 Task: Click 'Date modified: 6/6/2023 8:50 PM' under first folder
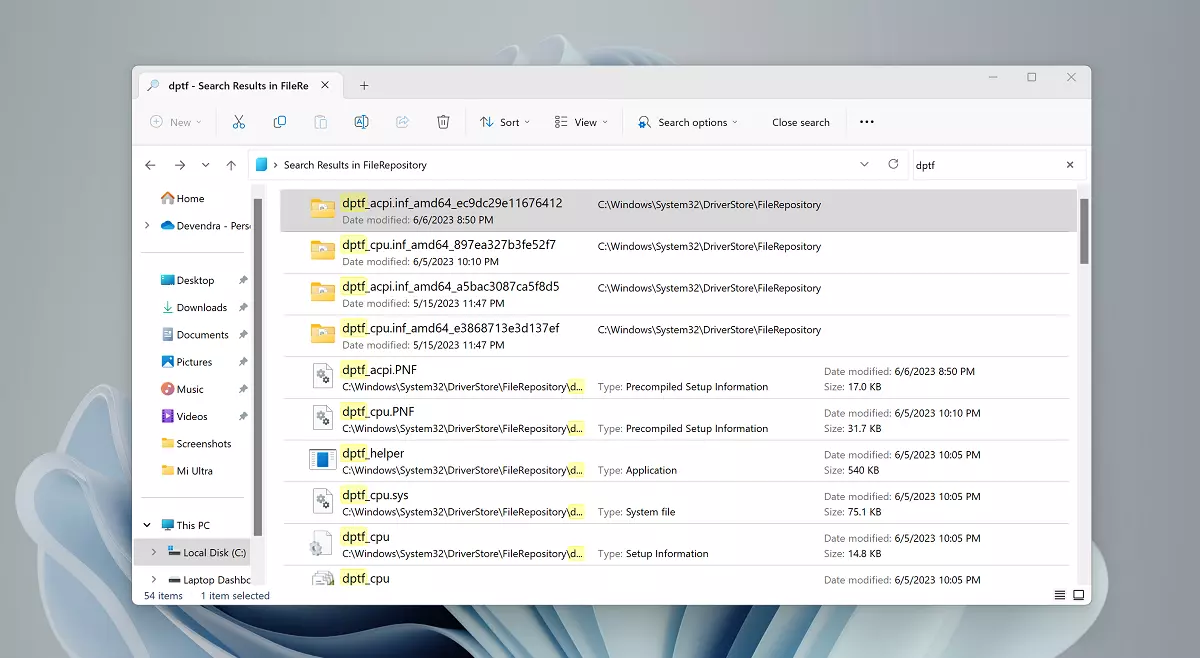(417, 219)
